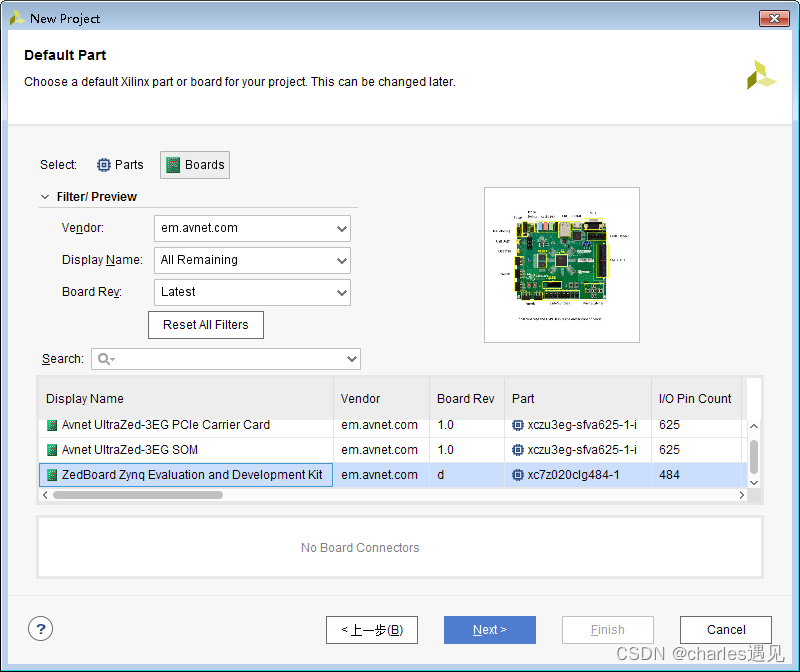
Task: Sort by Part column header
Action: coord(578,399)
